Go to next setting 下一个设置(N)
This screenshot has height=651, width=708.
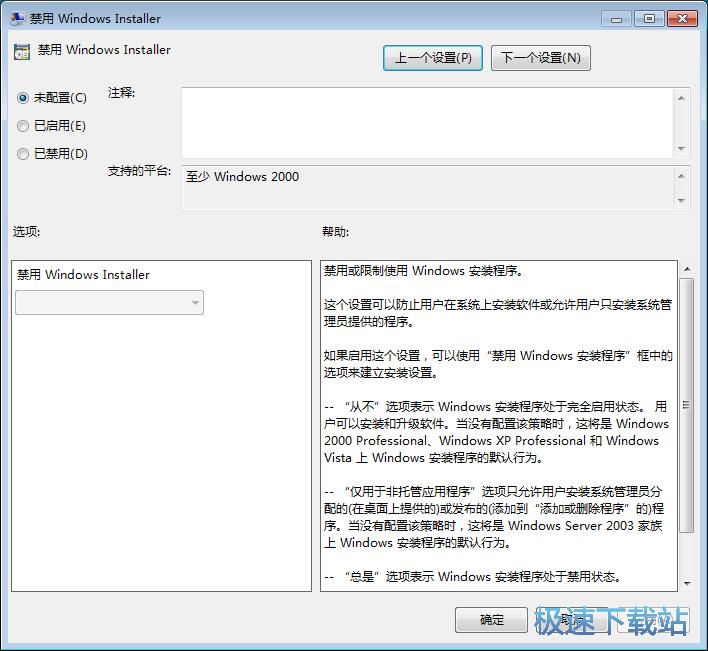[x=540, y=58]
